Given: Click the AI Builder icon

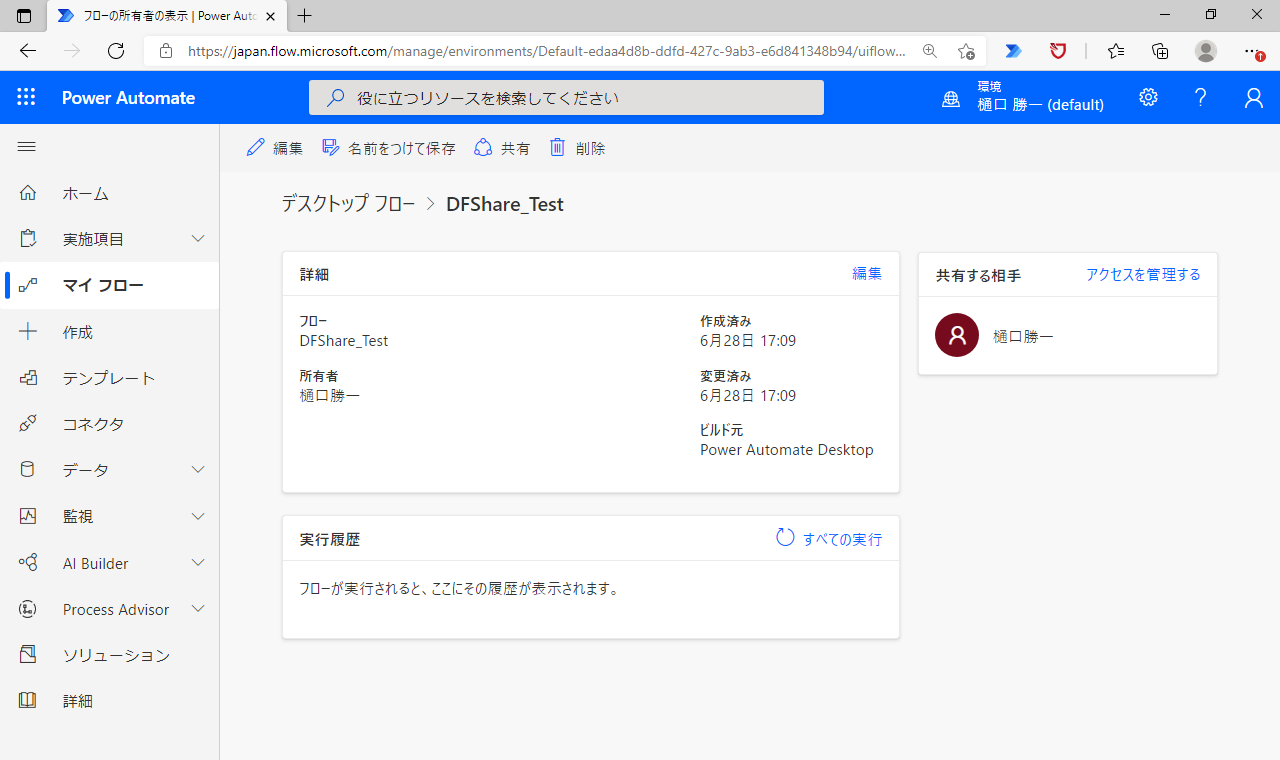Looking at the screenshot, I should click(x=28, y=563).
